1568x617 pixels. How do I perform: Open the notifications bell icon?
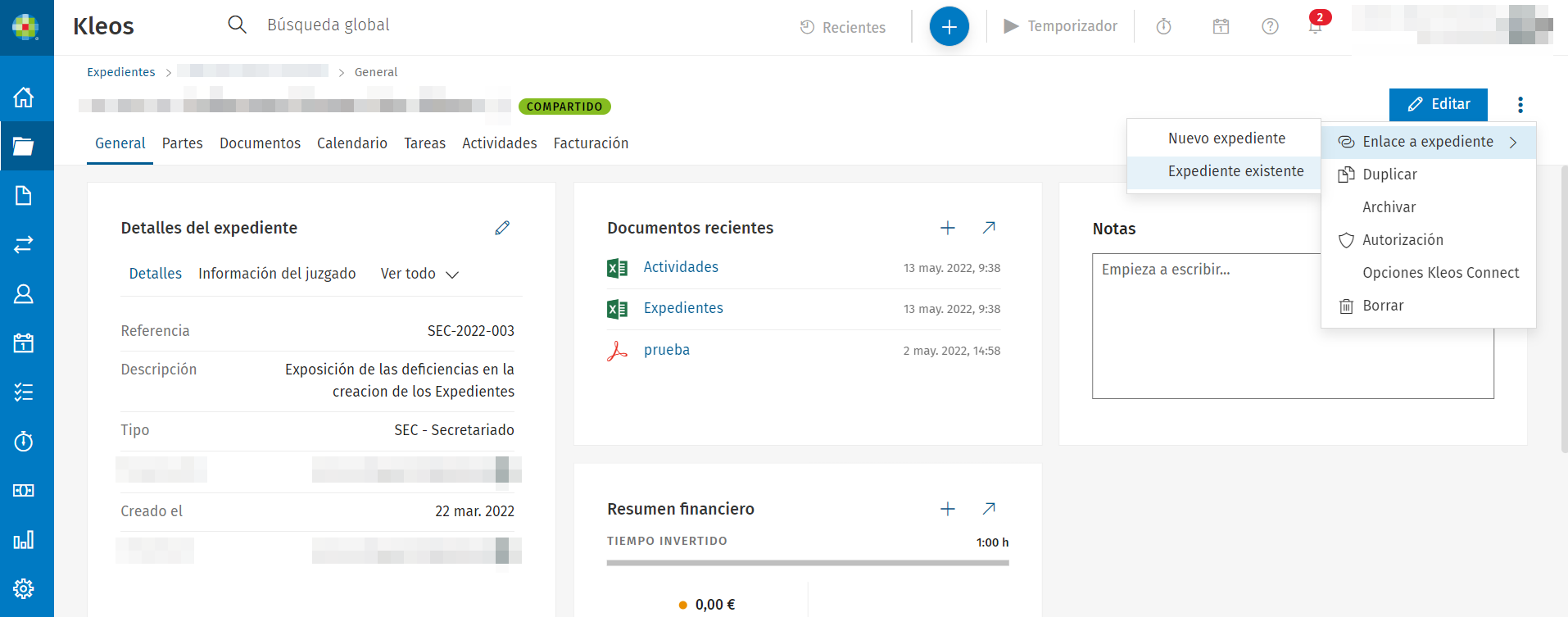pos(1315,27)
